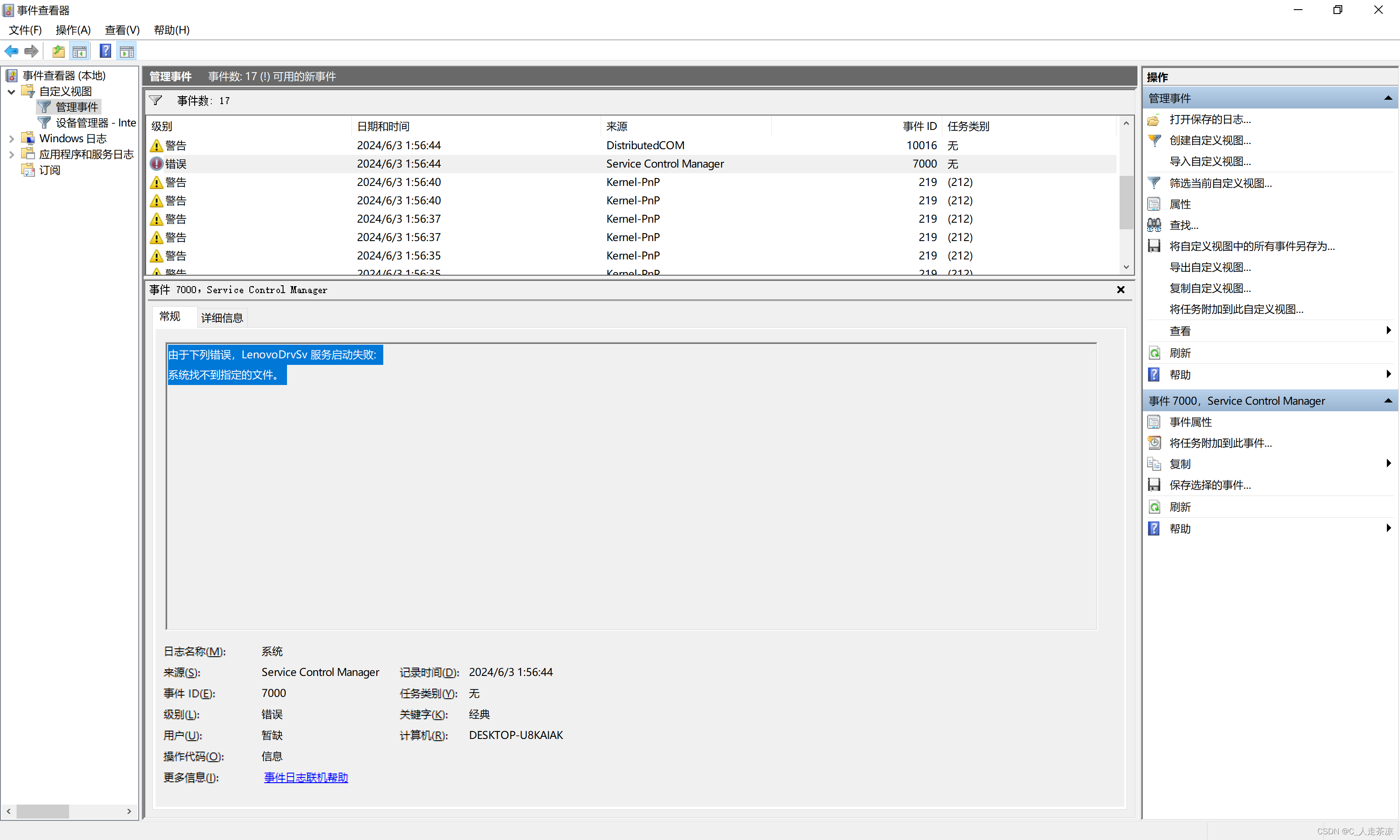Viewport: 1400px width, 840px height.
Task: Expand 应用程序和服务日志 tree node
Action: 11,154
